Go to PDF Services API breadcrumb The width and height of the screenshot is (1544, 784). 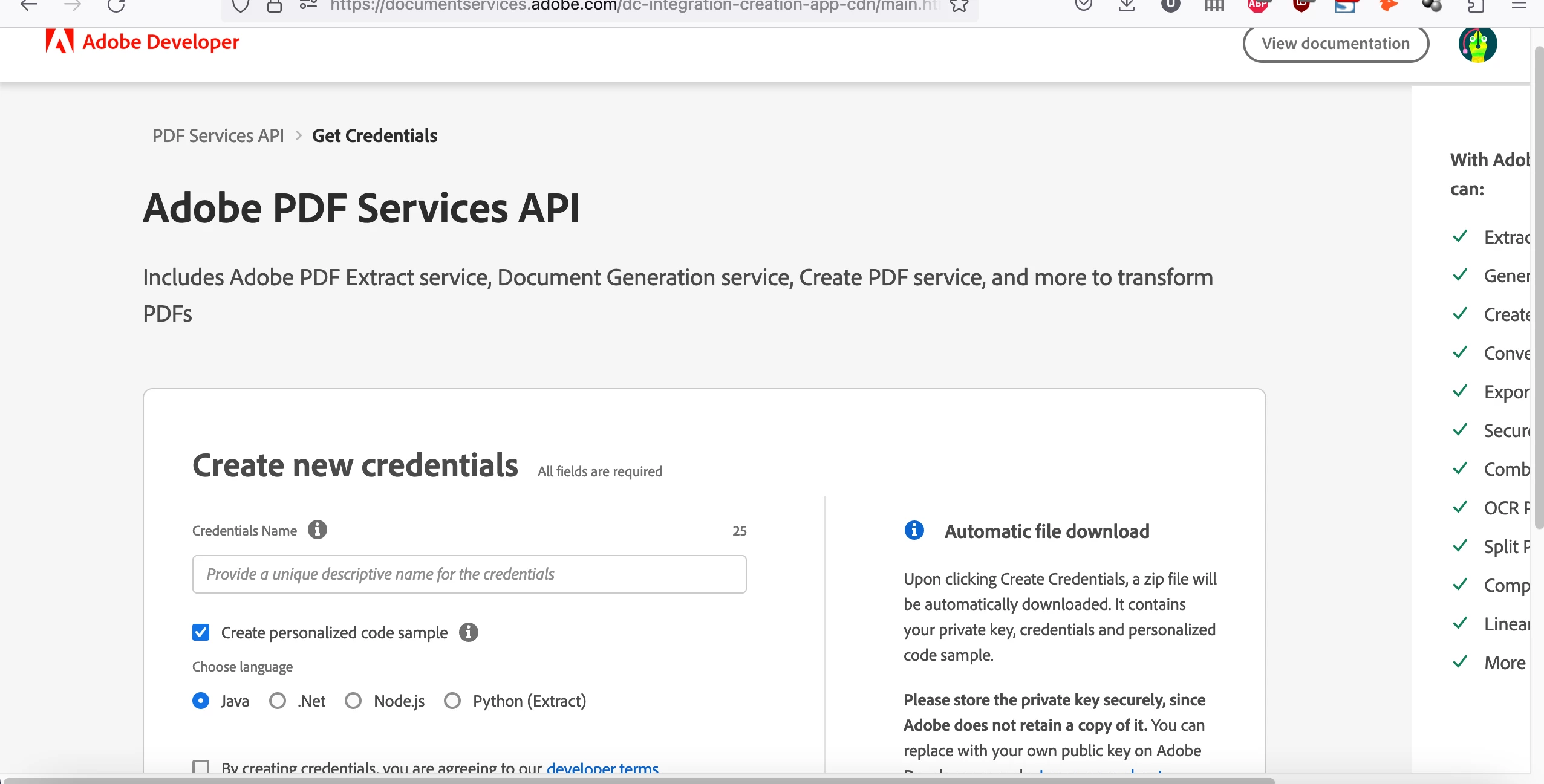point(218,135)
